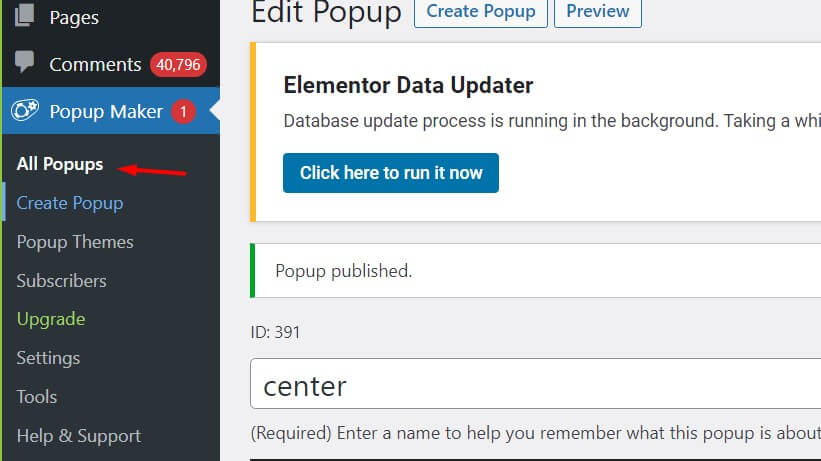Open the Popup Maker menu
The height and width of the screenshot is (461, 821).
[106, 111]
